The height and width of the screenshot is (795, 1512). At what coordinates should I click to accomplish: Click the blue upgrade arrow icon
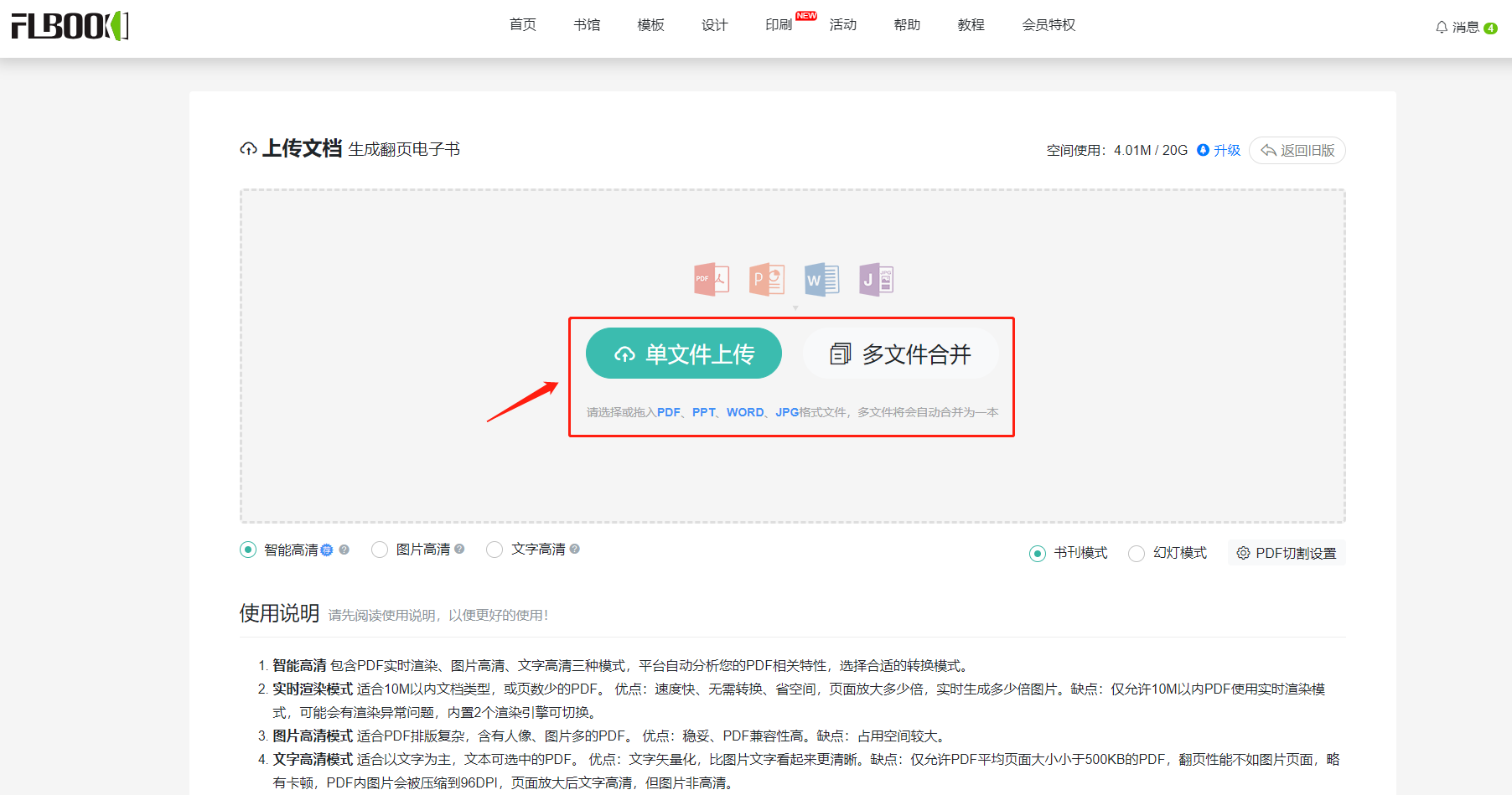pos(1203,150)
